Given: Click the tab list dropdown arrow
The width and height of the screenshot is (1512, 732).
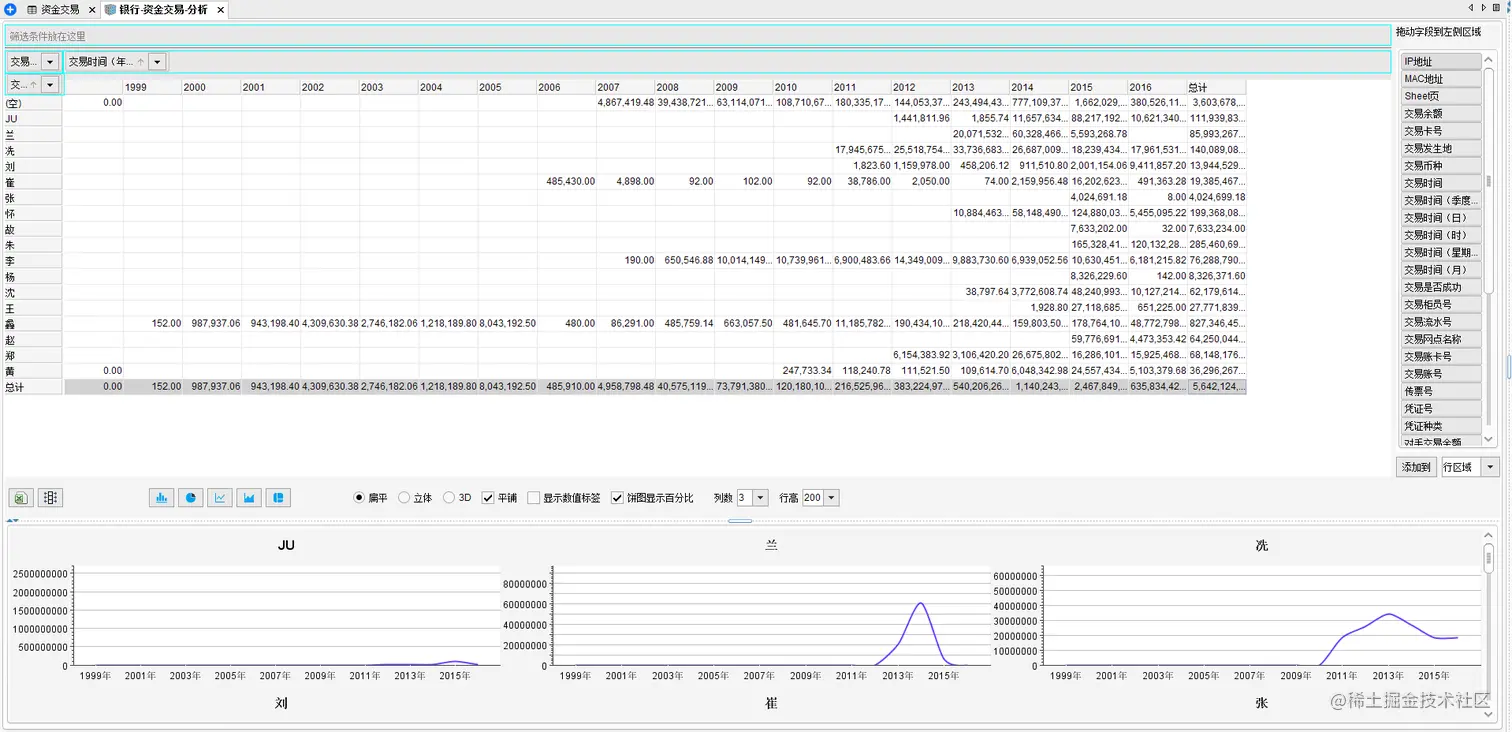Looking at the screenshot, I should (x=1498, y=8).
